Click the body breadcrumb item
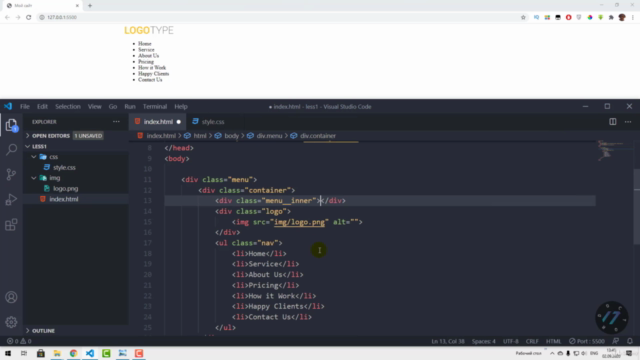 click(x=231, y=136)
